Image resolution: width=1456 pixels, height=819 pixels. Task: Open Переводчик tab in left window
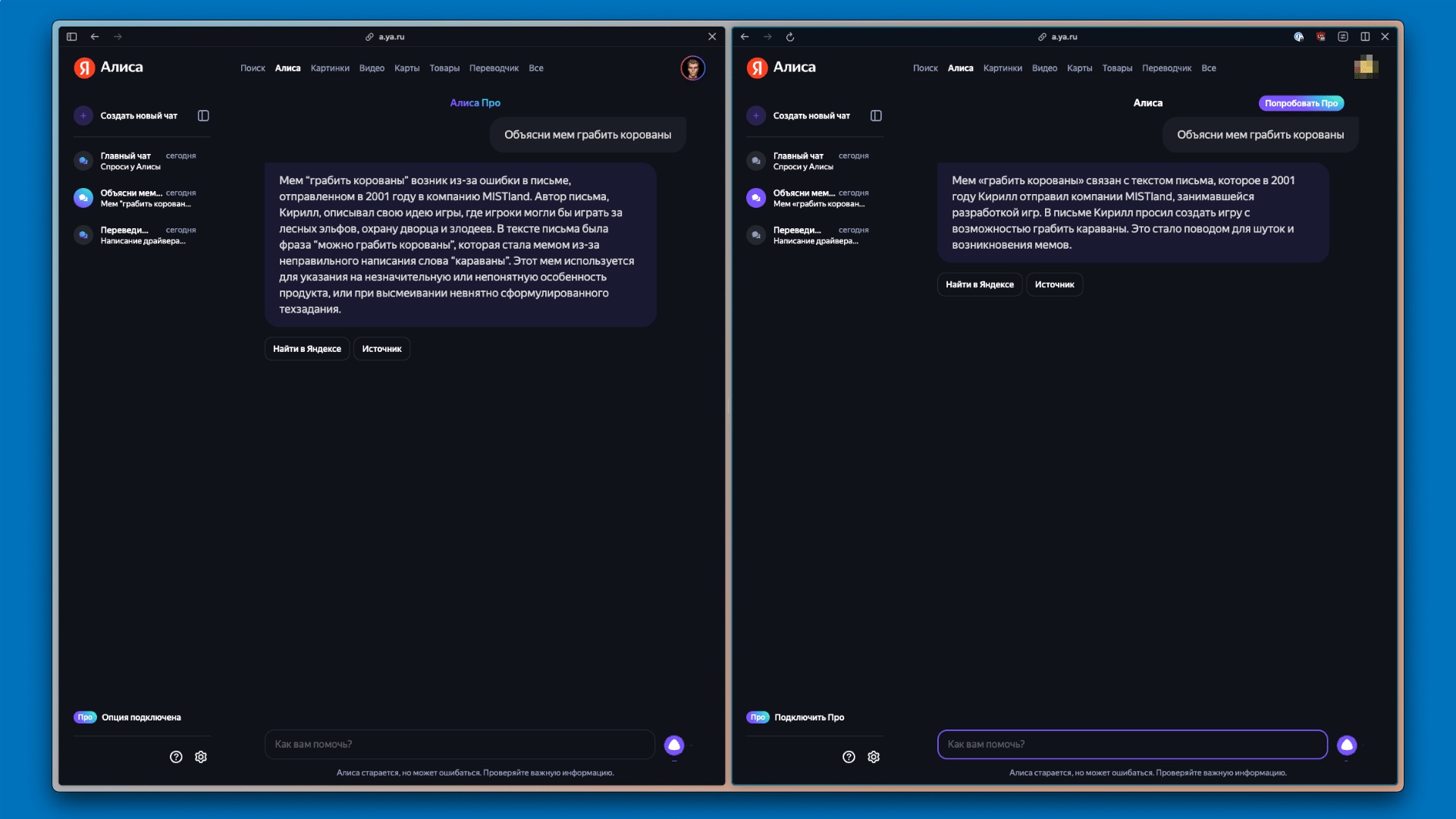point(494,68)
